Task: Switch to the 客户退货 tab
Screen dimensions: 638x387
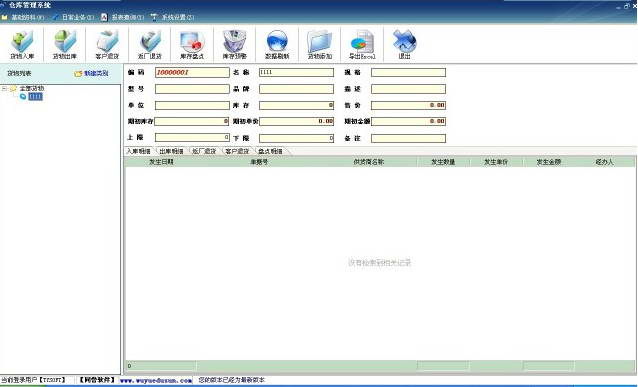Action: (237, 151)
